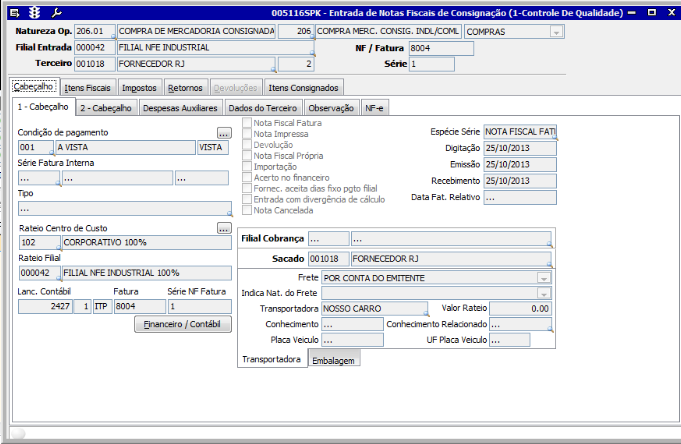Viewport: 681px width, 444px height.
Task: Toggle the Nota Fiscal Fatura checkbox
Action: point(247,123)
